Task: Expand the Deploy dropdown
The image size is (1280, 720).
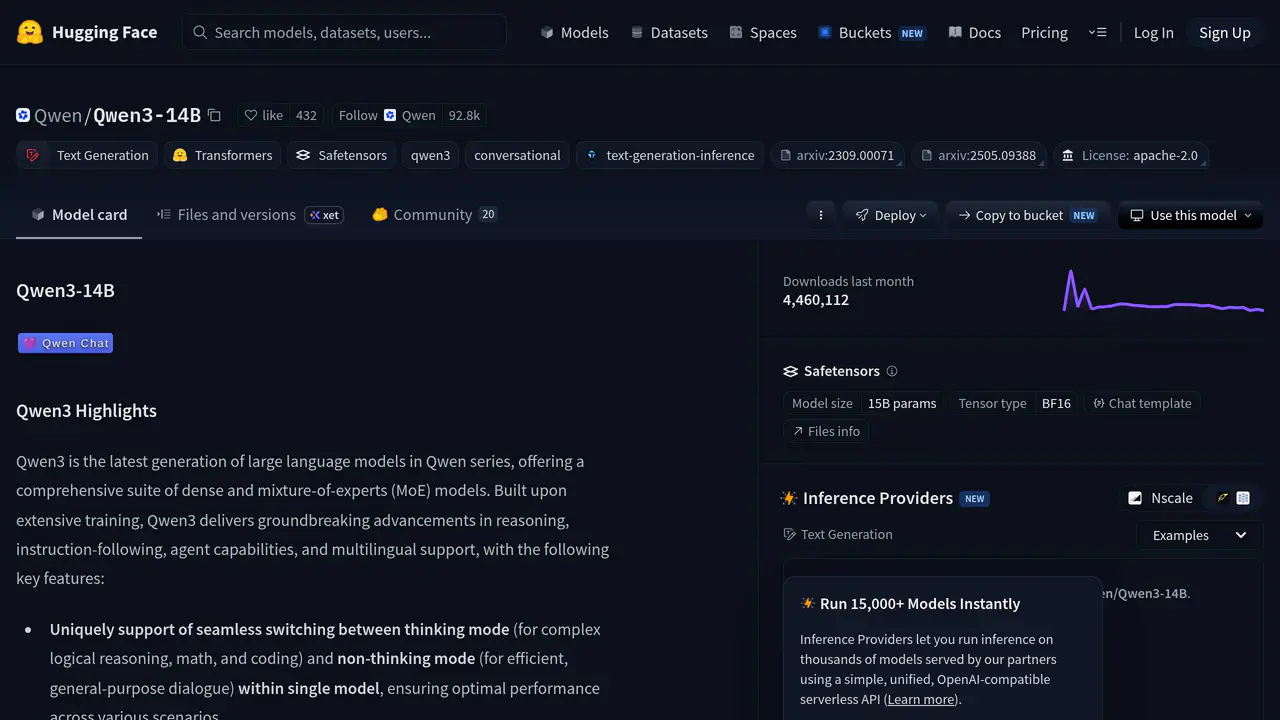Action: [891, 215]
